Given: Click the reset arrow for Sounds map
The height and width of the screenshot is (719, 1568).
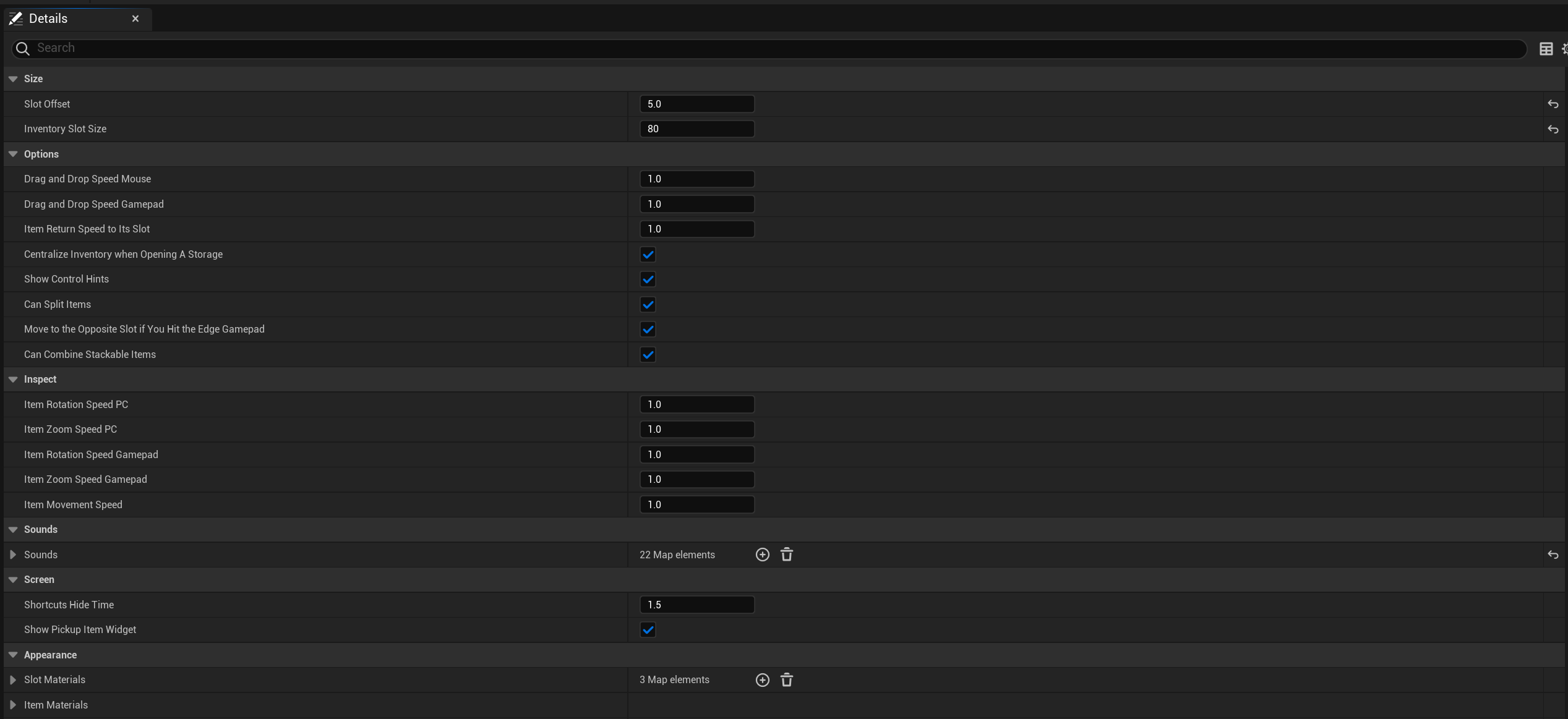Looking at the screenshot, I should click(x=1553, y=554).
